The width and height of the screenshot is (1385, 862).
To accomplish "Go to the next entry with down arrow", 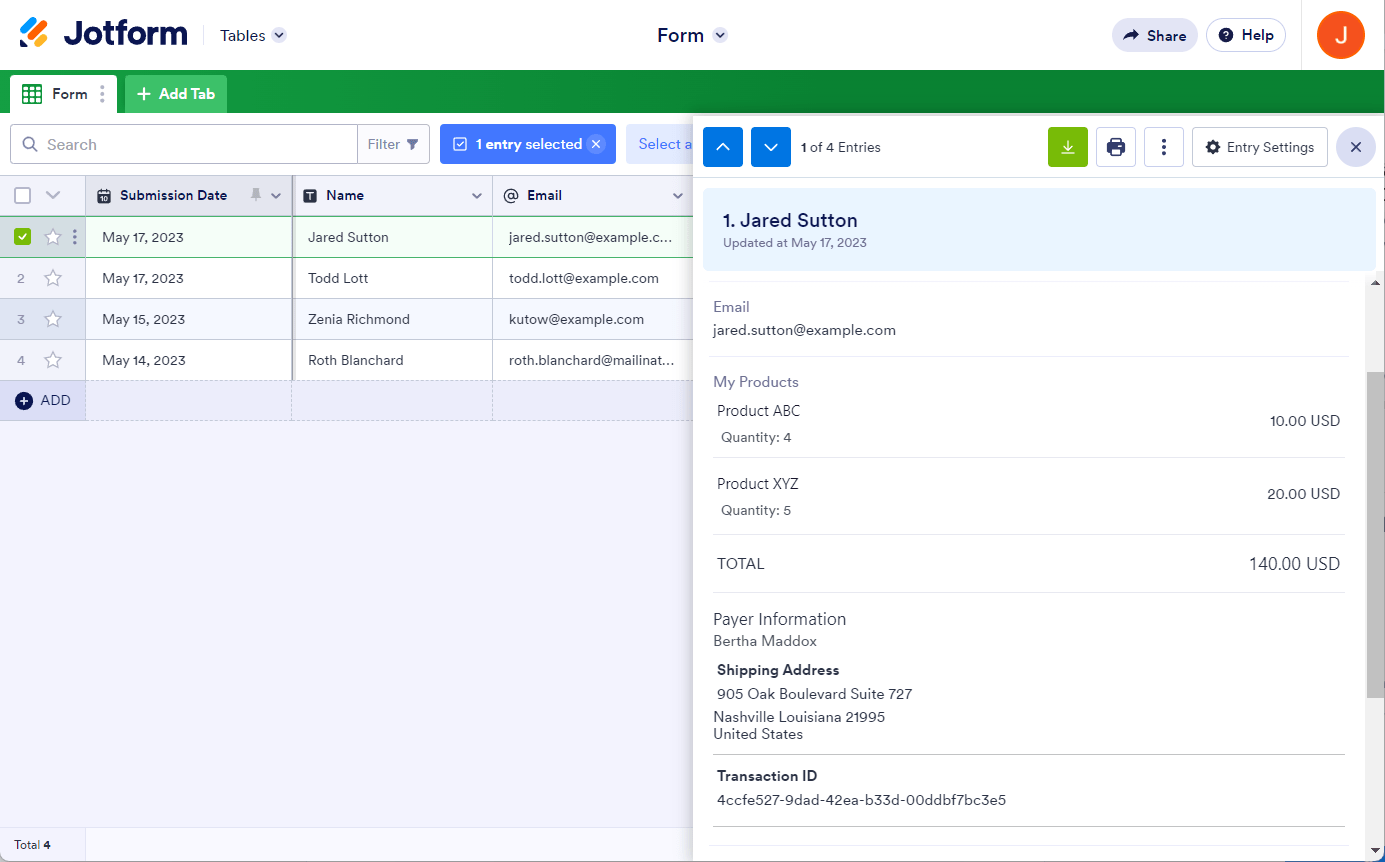I will coord(771,147).
